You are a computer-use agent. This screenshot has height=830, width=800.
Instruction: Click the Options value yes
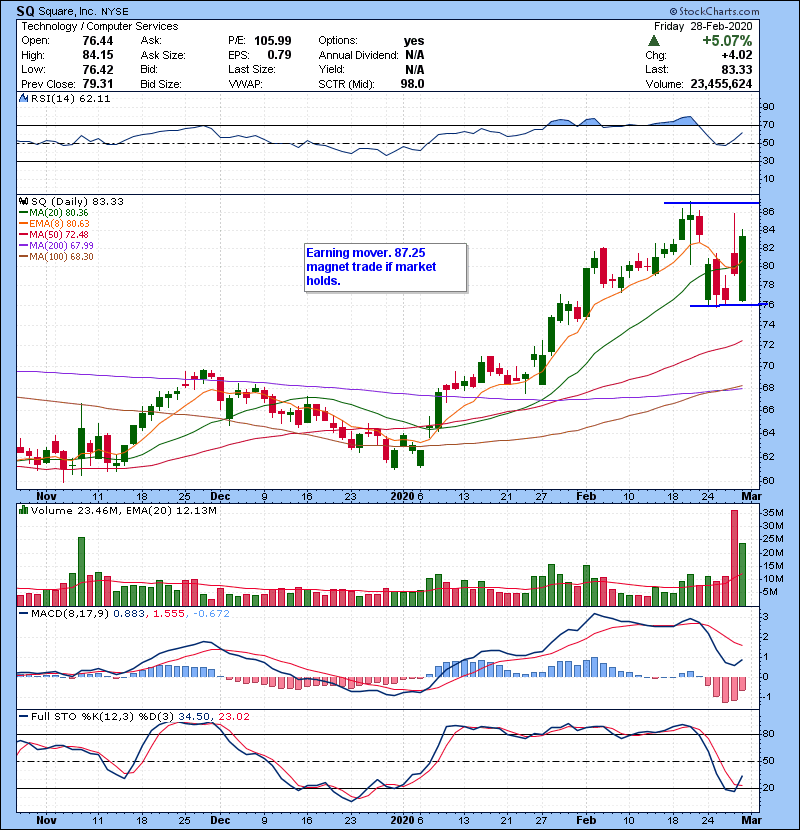coord(414,41)
